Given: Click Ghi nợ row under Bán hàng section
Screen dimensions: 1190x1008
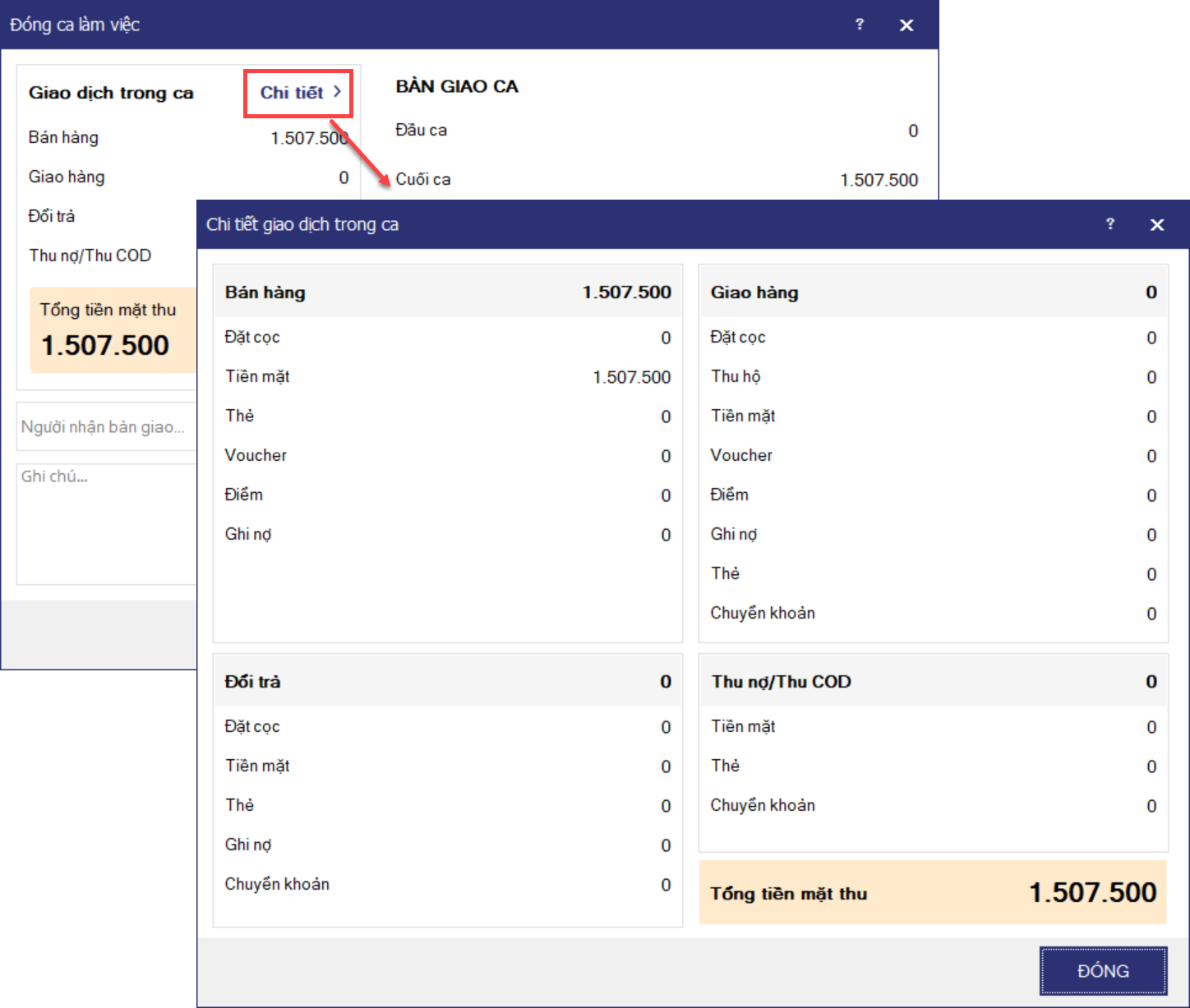Looking at the screenshot, I should 448,535.
